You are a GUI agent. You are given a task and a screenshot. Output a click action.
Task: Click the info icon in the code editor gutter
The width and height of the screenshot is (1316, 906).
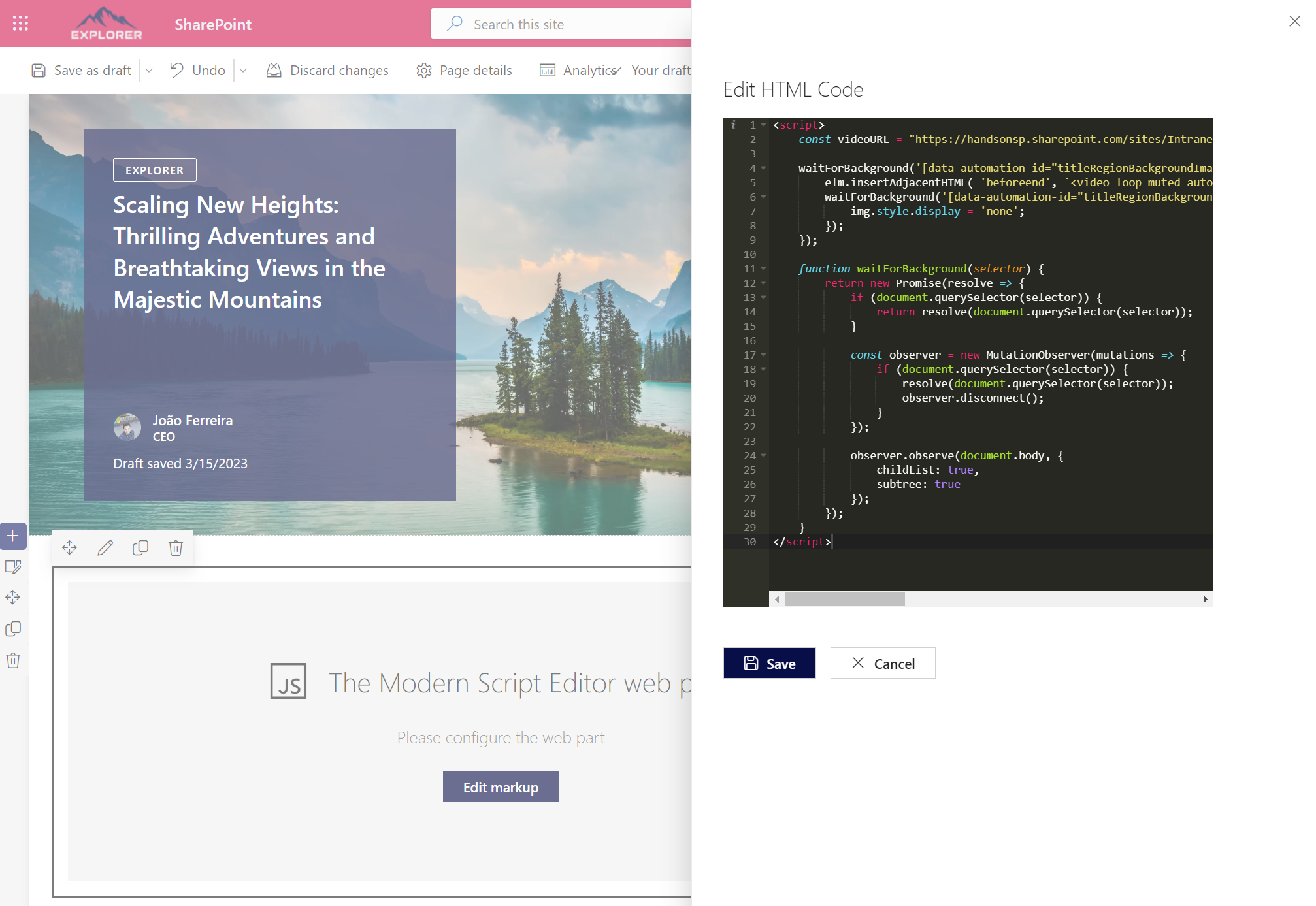(x=734, y=125)
